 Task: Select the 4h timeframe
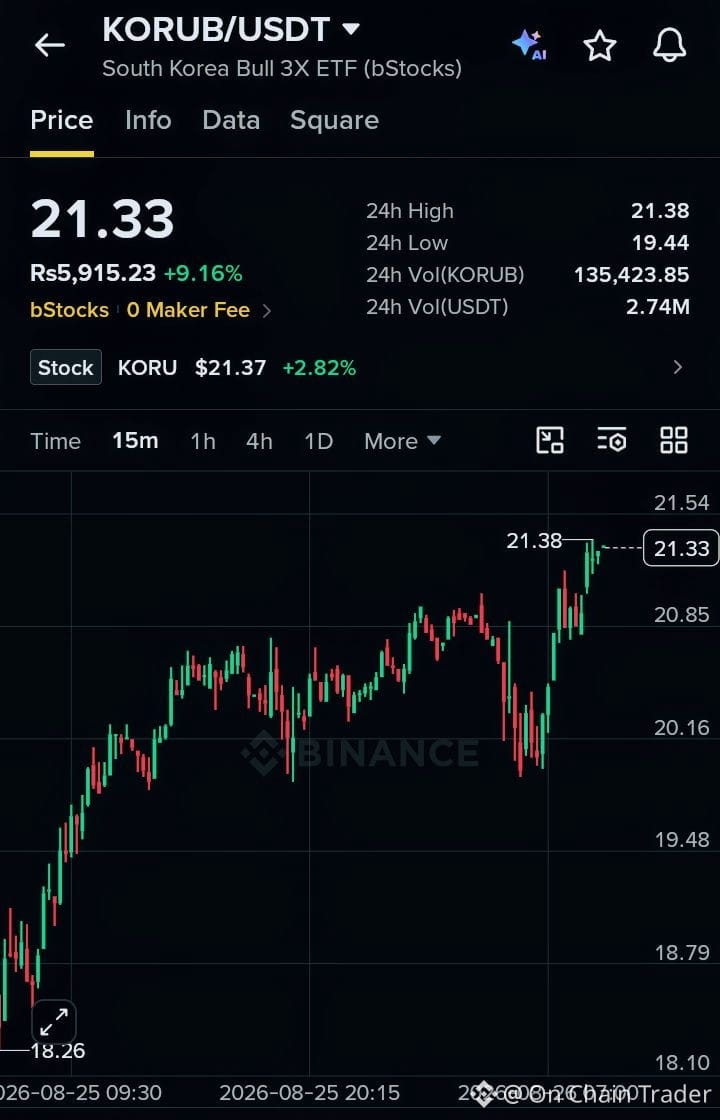(x=259, y=441)
